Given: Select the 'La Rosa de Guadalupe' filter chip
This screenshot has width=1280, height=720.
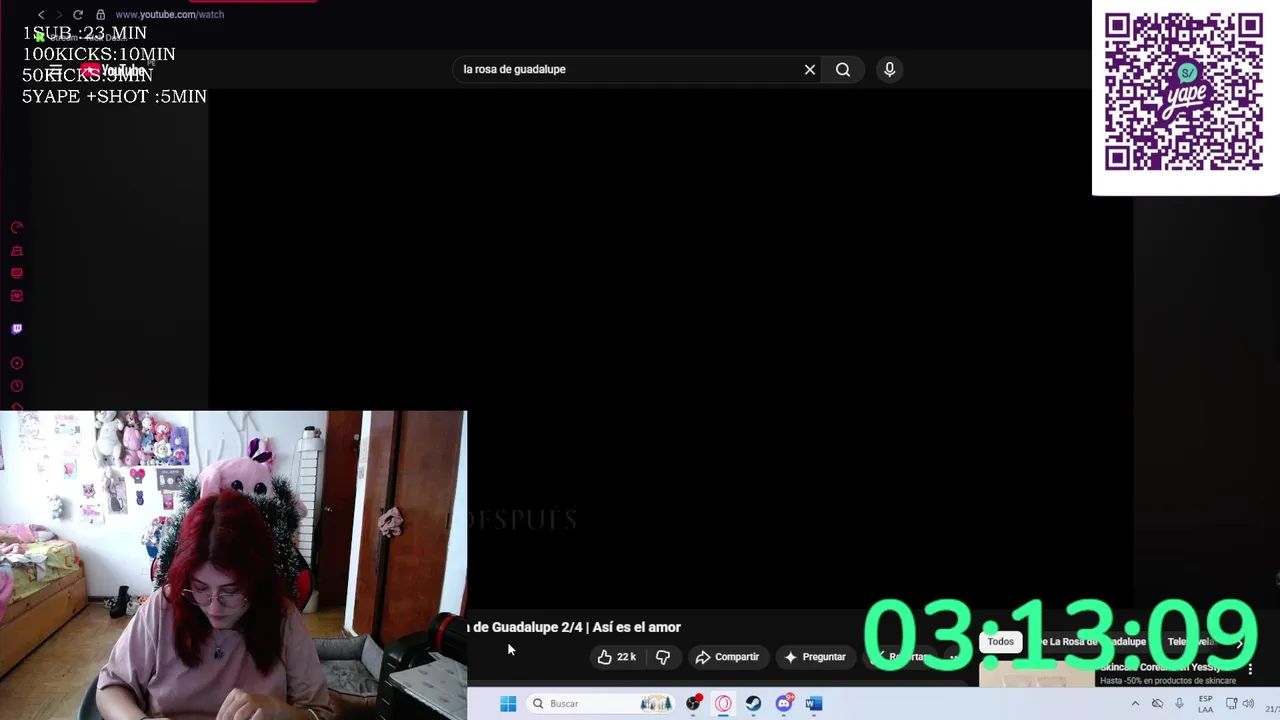Looking at the screenshot, I should 1091,642.
